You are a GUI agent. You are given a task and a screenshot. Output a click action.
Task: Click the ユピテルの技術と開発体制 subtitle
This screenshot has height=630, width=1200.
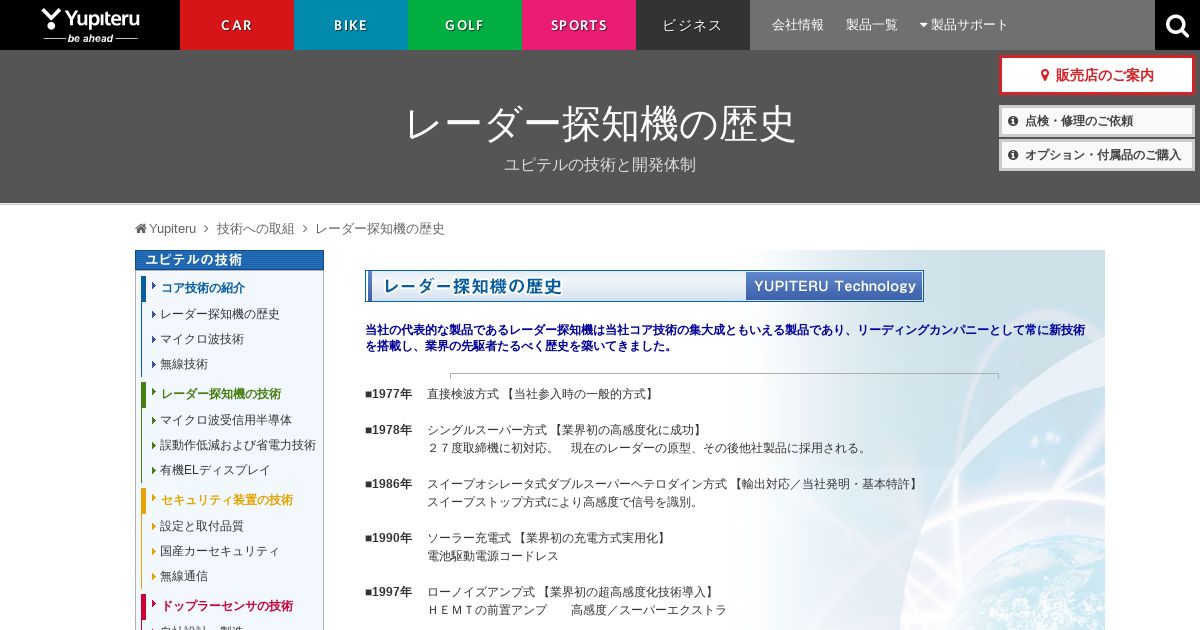(600, 165)
